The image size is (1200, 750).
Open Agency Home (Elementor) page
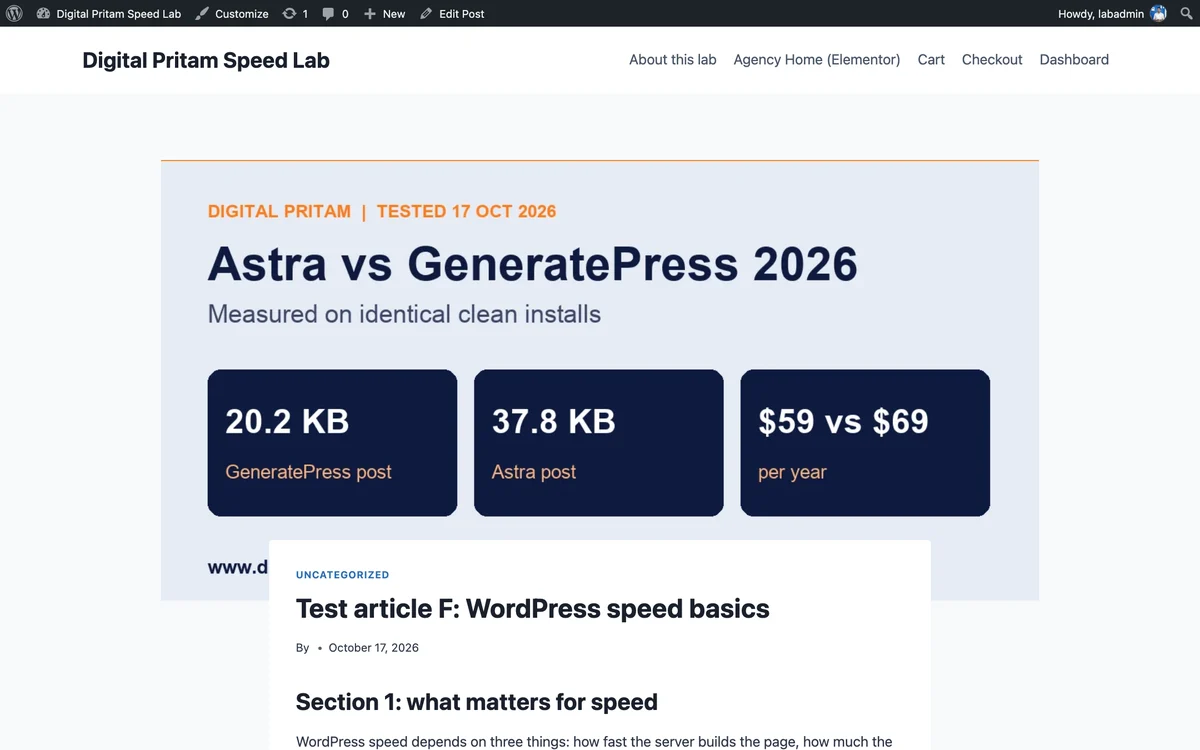(x=817, y=60)
